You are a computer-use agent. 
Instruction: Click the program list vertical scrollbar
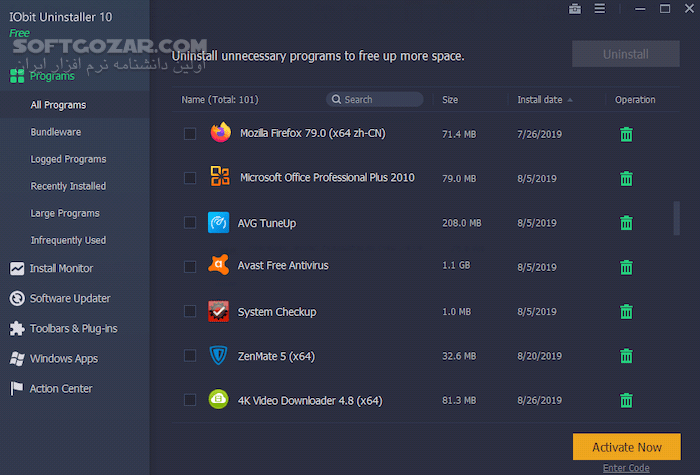(677, 218)
